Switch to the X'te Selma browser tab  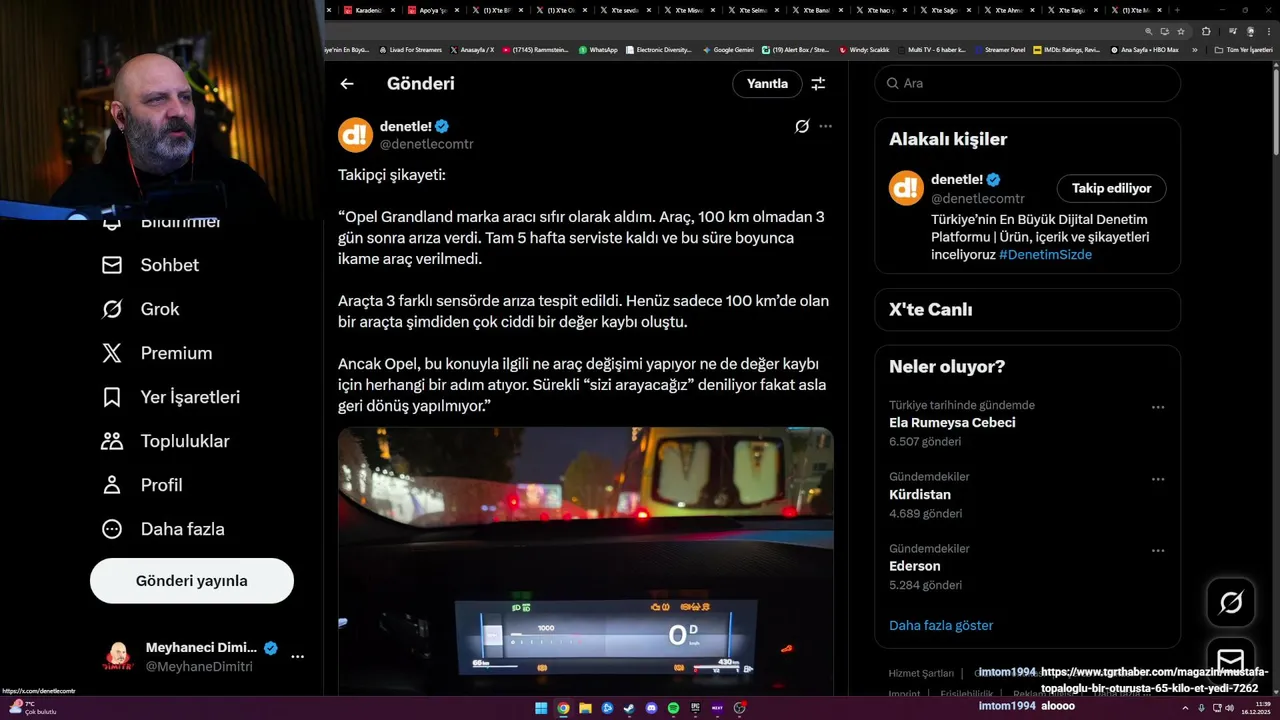(751, 10)
